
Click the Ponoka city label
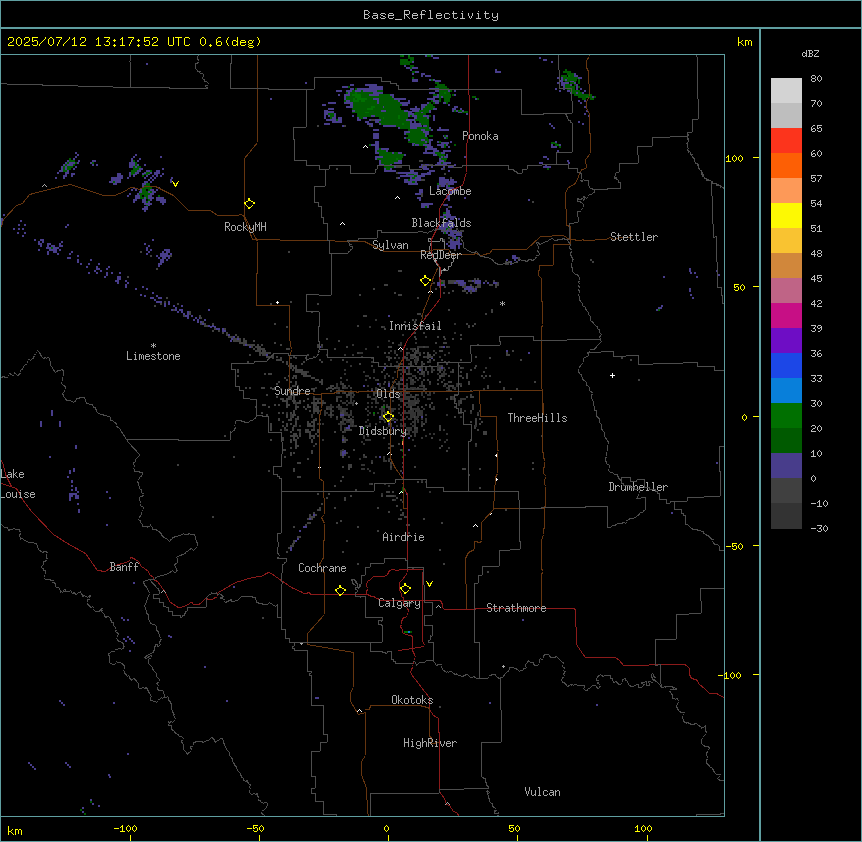point(480,136)
